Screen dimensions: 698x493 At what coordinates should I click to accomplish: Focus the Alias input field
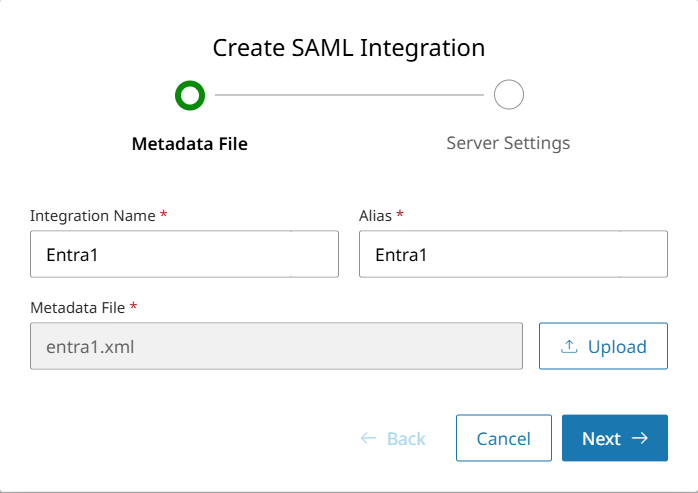tap(513, 254)
